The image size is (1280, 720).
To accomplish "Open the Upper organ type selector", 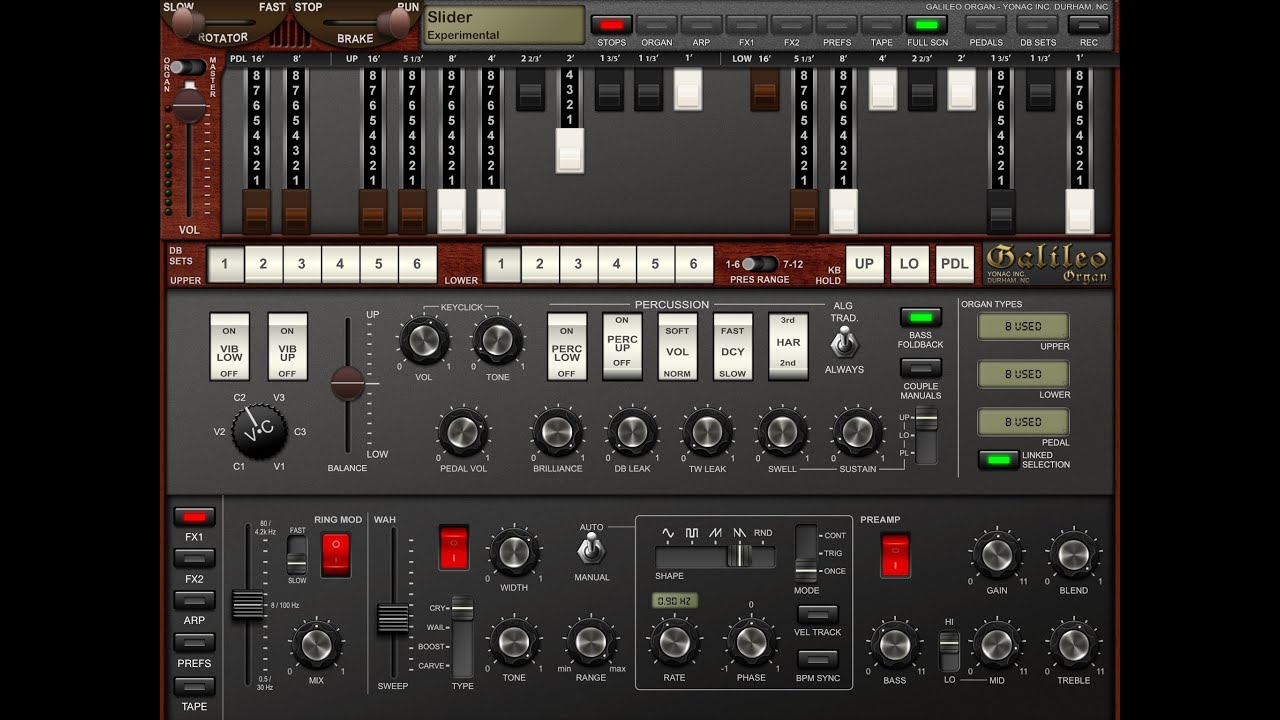I will pyautogui.click(x=1023, y=327).
